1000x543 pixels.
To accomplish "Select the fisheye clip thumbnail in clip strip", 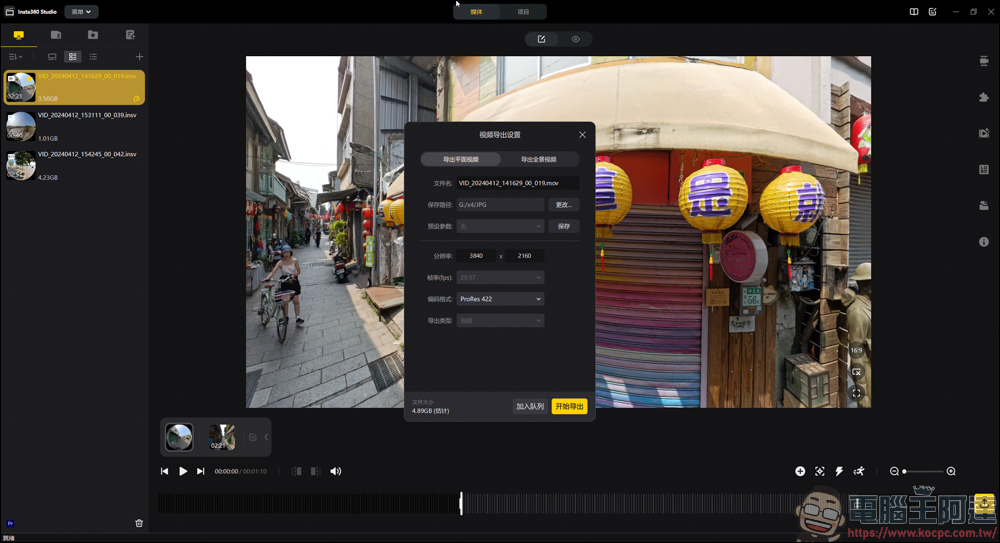I will tap(179, 437).
